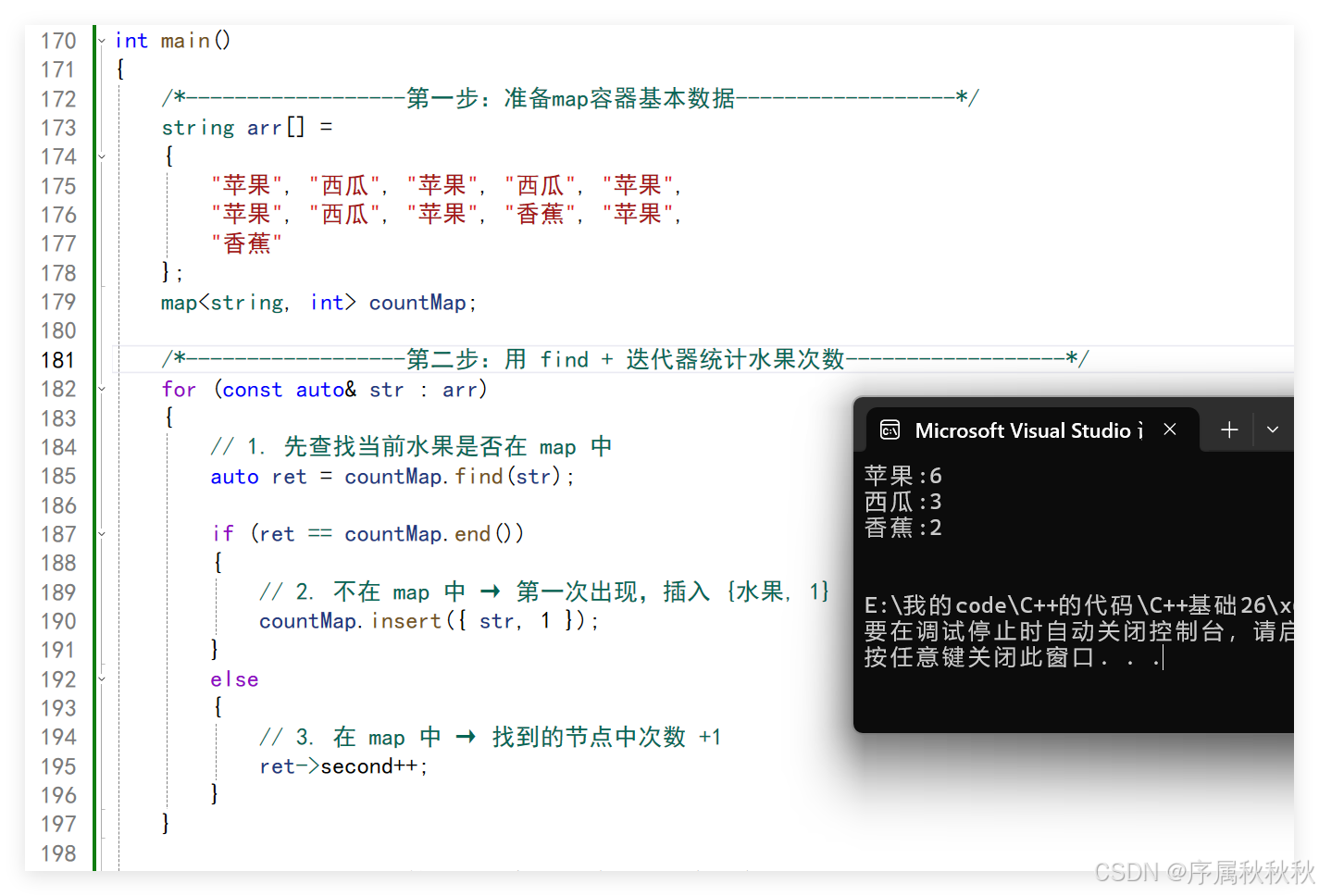Click the 'else' keyword
This screenshot has width=1319, height=896.
click(234, 679)
